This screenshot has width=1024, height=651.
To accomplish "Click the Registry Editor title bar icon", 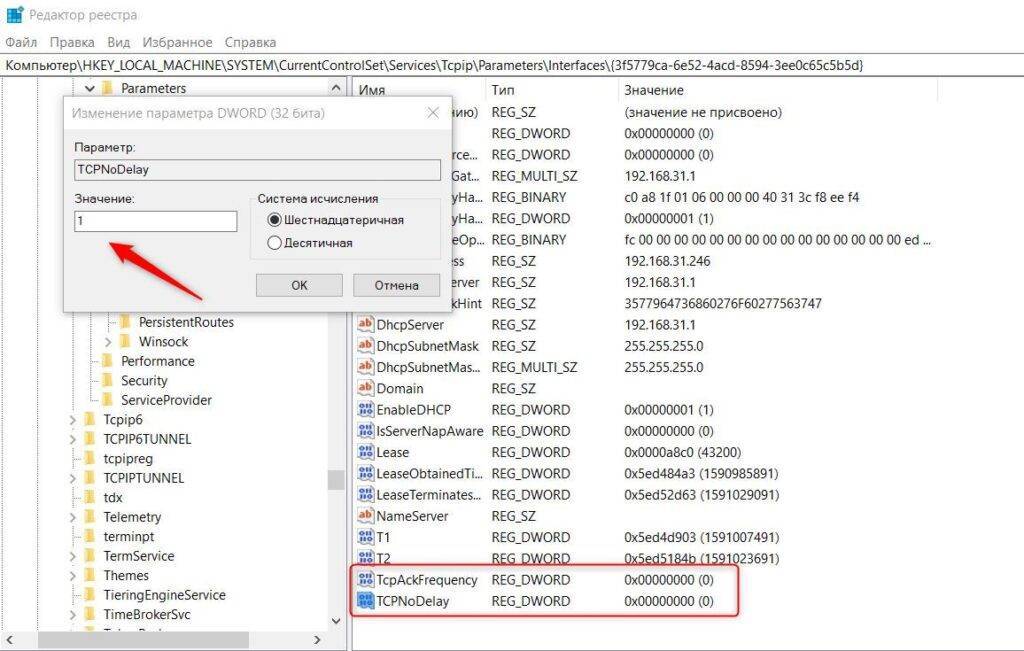I will pyautogui.click(x=14, y=14).
